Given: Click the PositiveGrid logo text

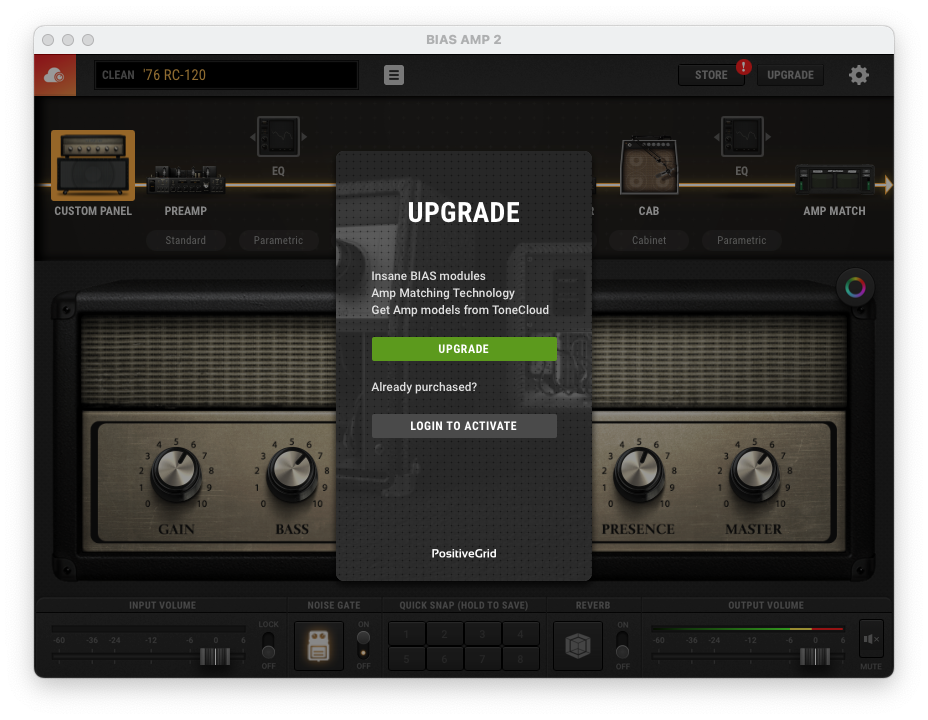Looking at the screenshot, I should [x=464, y=553].
